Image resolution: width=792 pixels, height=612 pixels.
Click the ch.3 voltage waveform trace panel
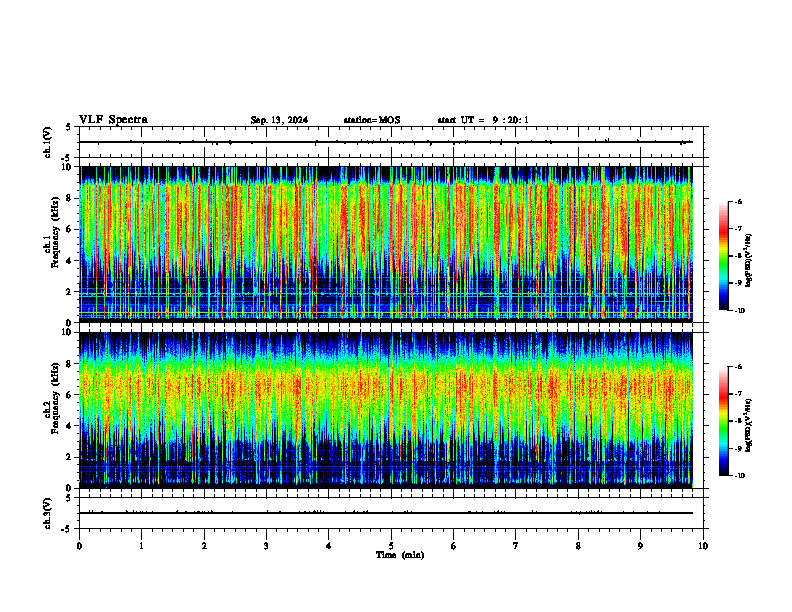click(x=391, y=513)
